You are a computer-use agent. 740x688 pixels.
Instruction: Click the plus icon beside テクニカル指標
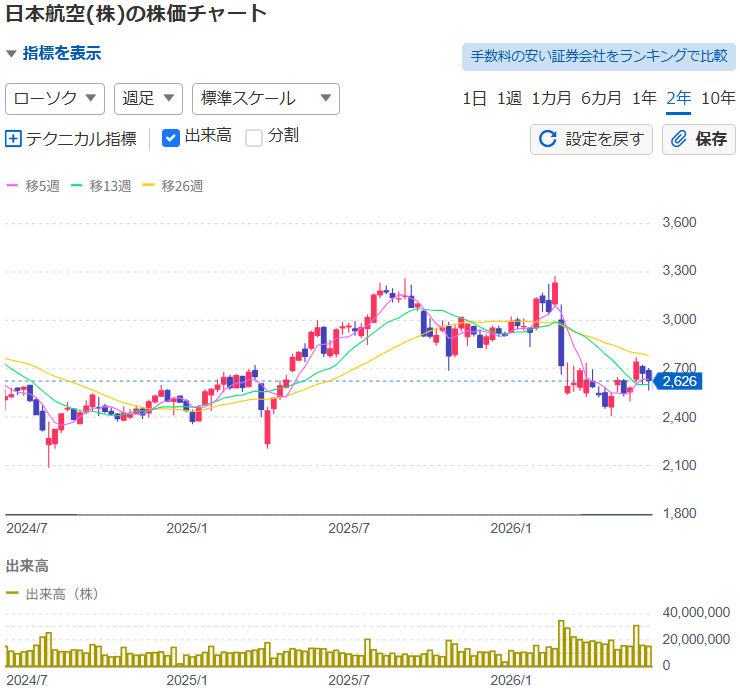click(13, 139)
